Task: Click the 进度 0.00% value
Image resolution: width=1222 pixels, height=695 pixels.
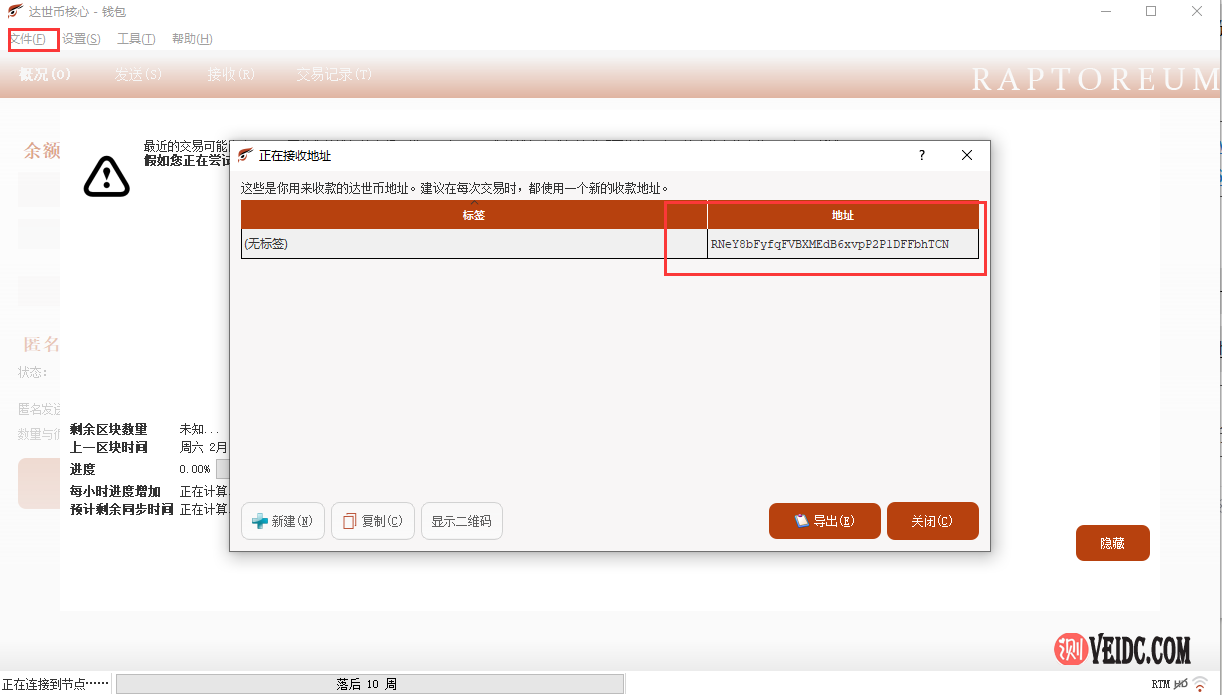Action: tap(195, 469)
